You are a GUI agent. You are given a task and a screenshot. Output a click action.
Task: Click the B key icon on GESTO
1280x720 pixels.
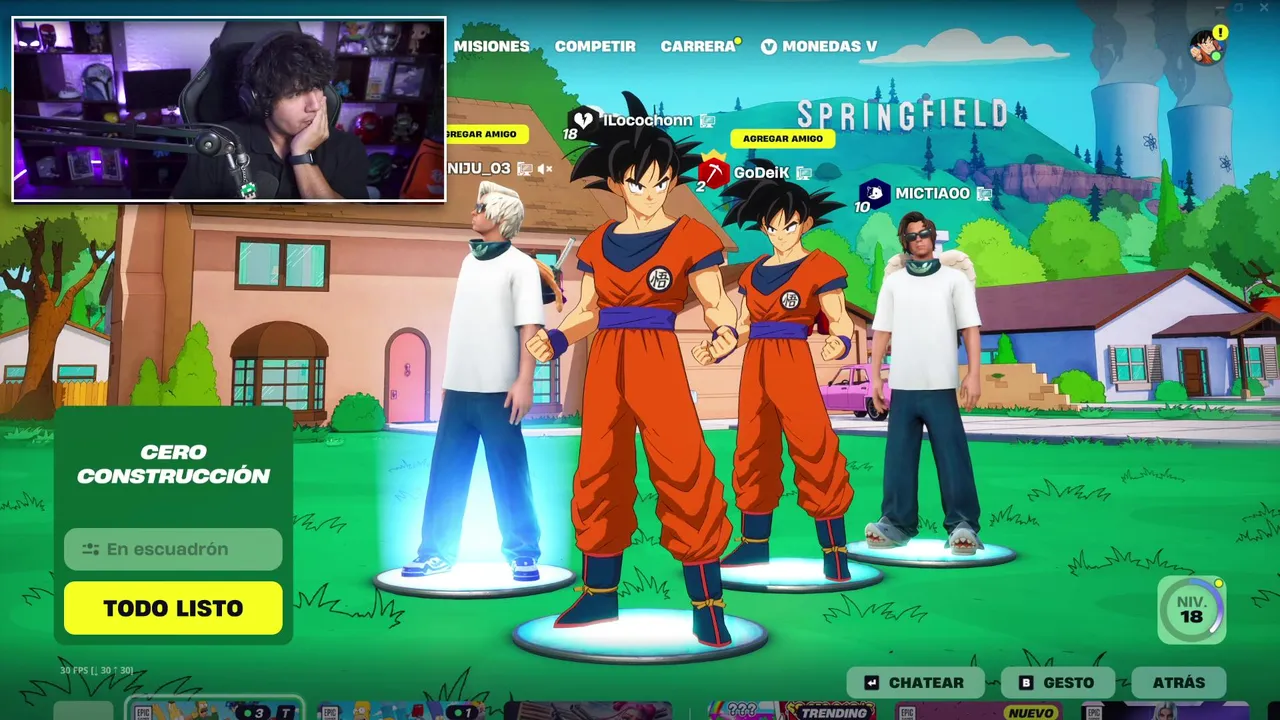click(1025, 683)
